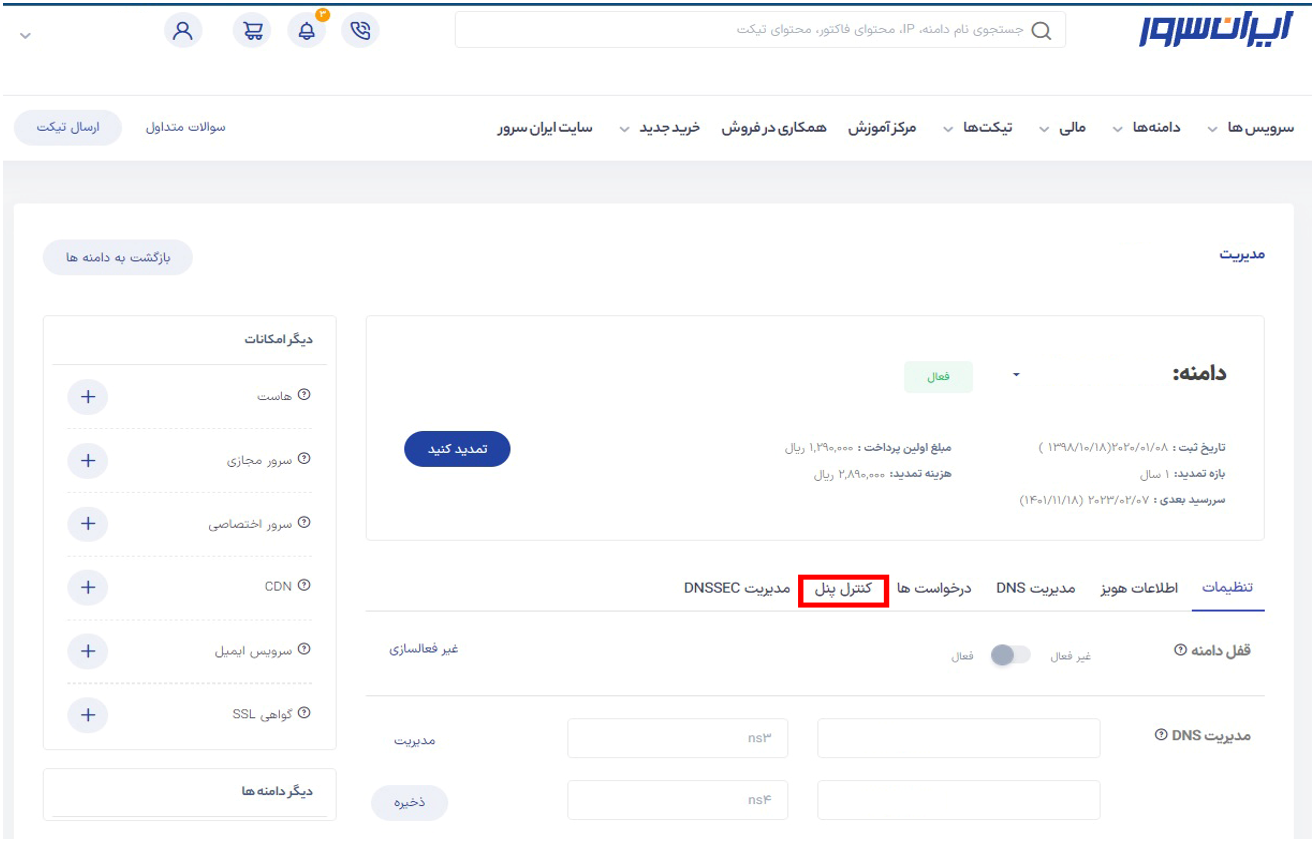Toggle the قفل دامنه switch
Image resolution: width=1314 pixels, height=842 pixels.
(1009, 655)
